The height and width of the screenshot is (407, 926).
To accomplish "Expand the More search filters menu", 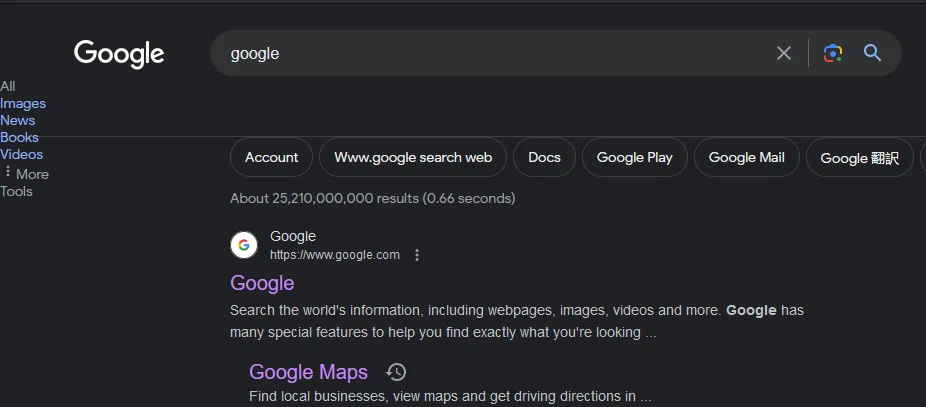I will (x=26, y=173).
